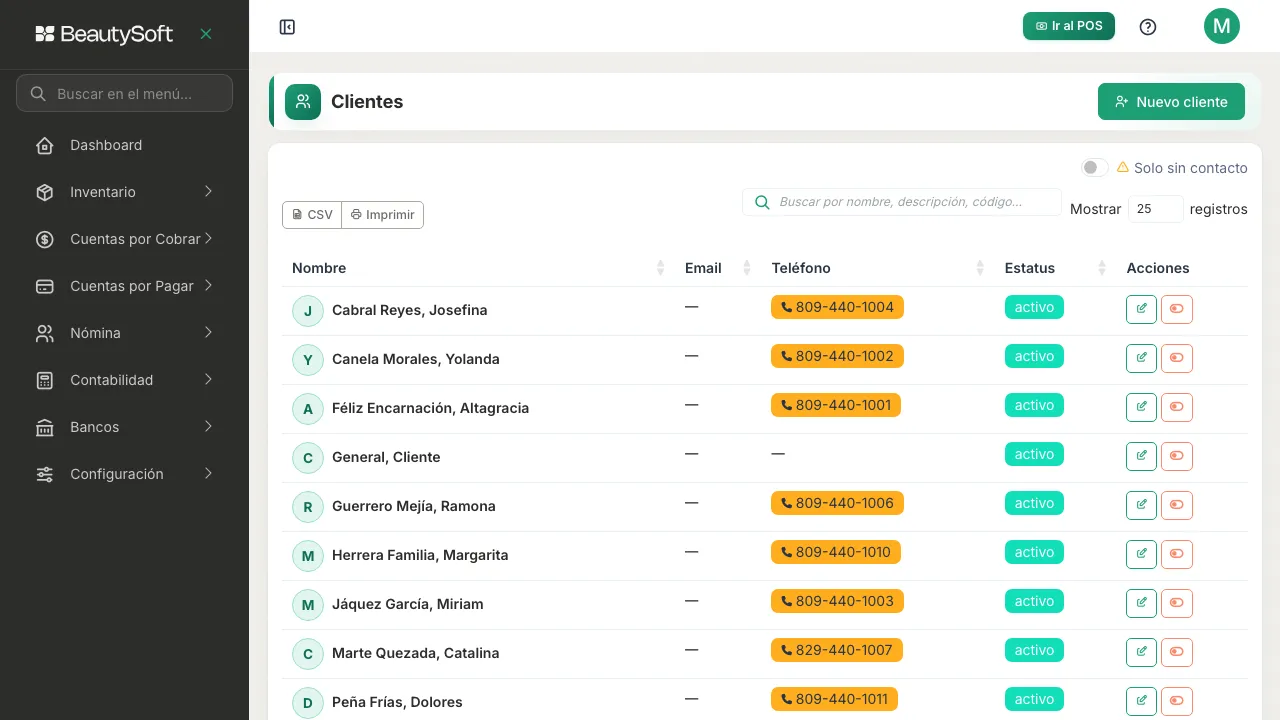This screenshot has height=720, width=1280.
Task: Click the search magnifier icon in the client search box
Action: coord(762,202)
